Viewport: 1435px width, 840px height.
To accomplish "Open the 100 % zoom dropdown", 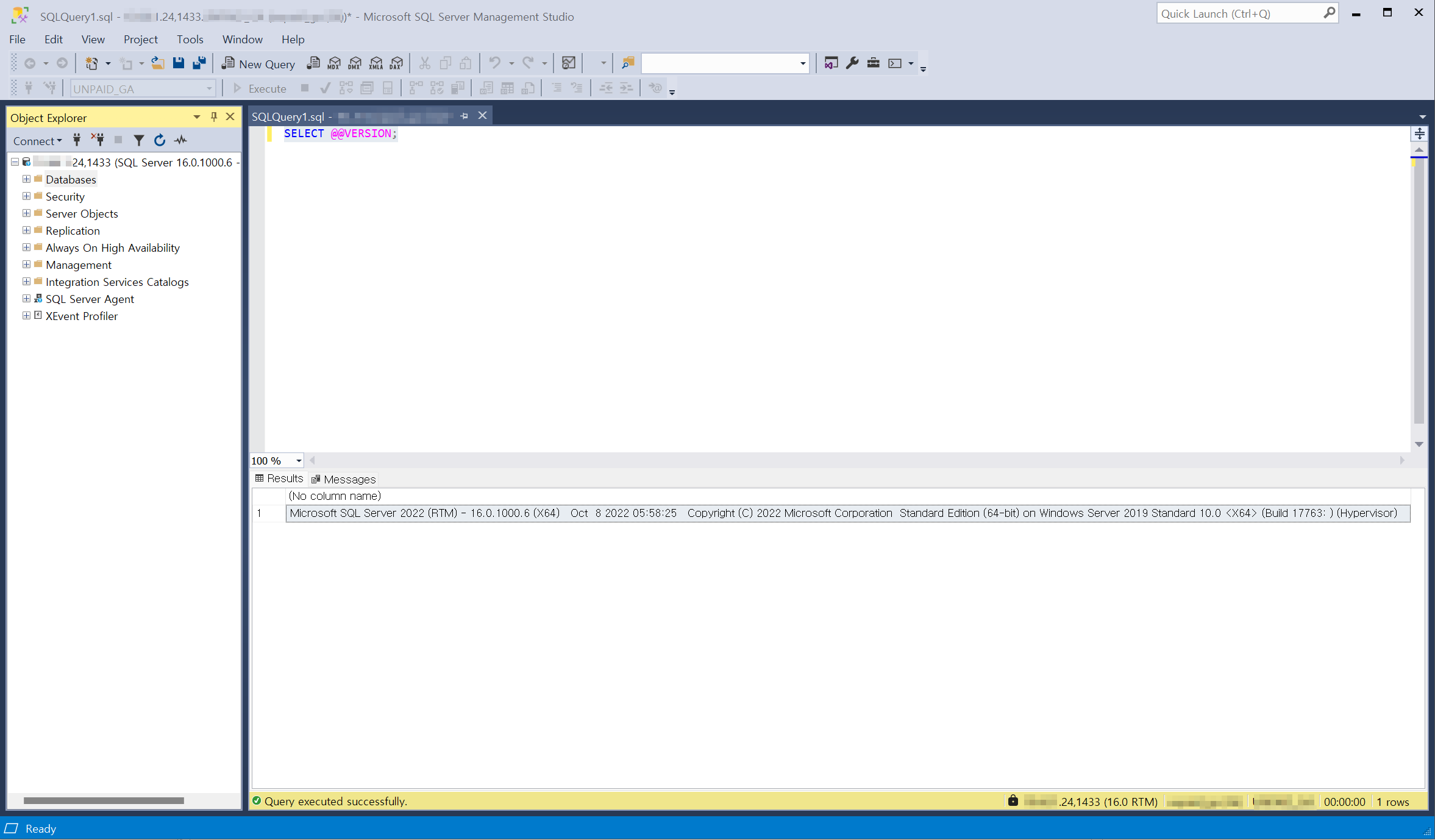I will pos(299,461).
